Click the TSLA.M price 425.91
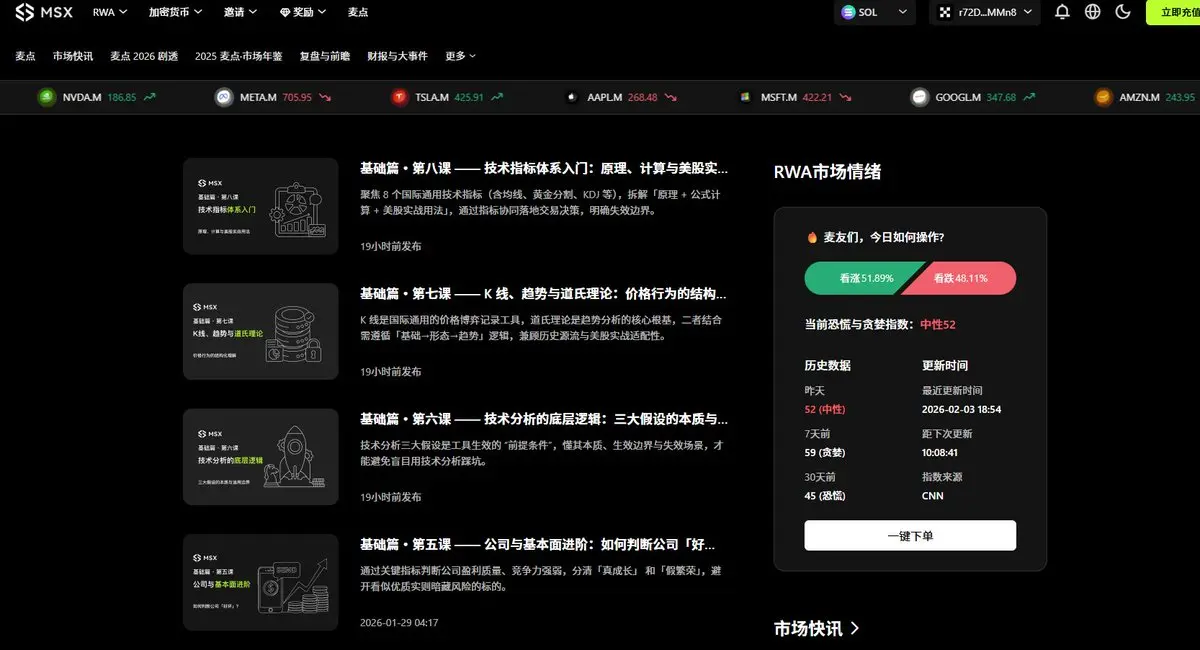The height and width of the screenshot is (650, 1200). click(469, 97)
